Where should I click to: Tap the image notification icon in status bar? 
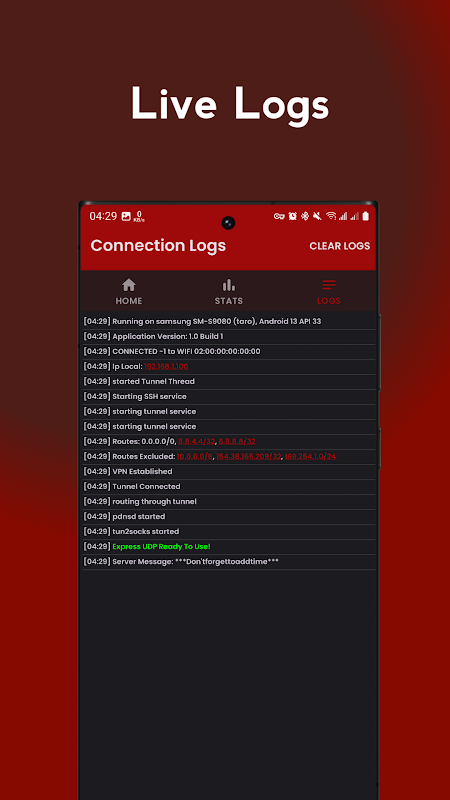tap(126, 216)
